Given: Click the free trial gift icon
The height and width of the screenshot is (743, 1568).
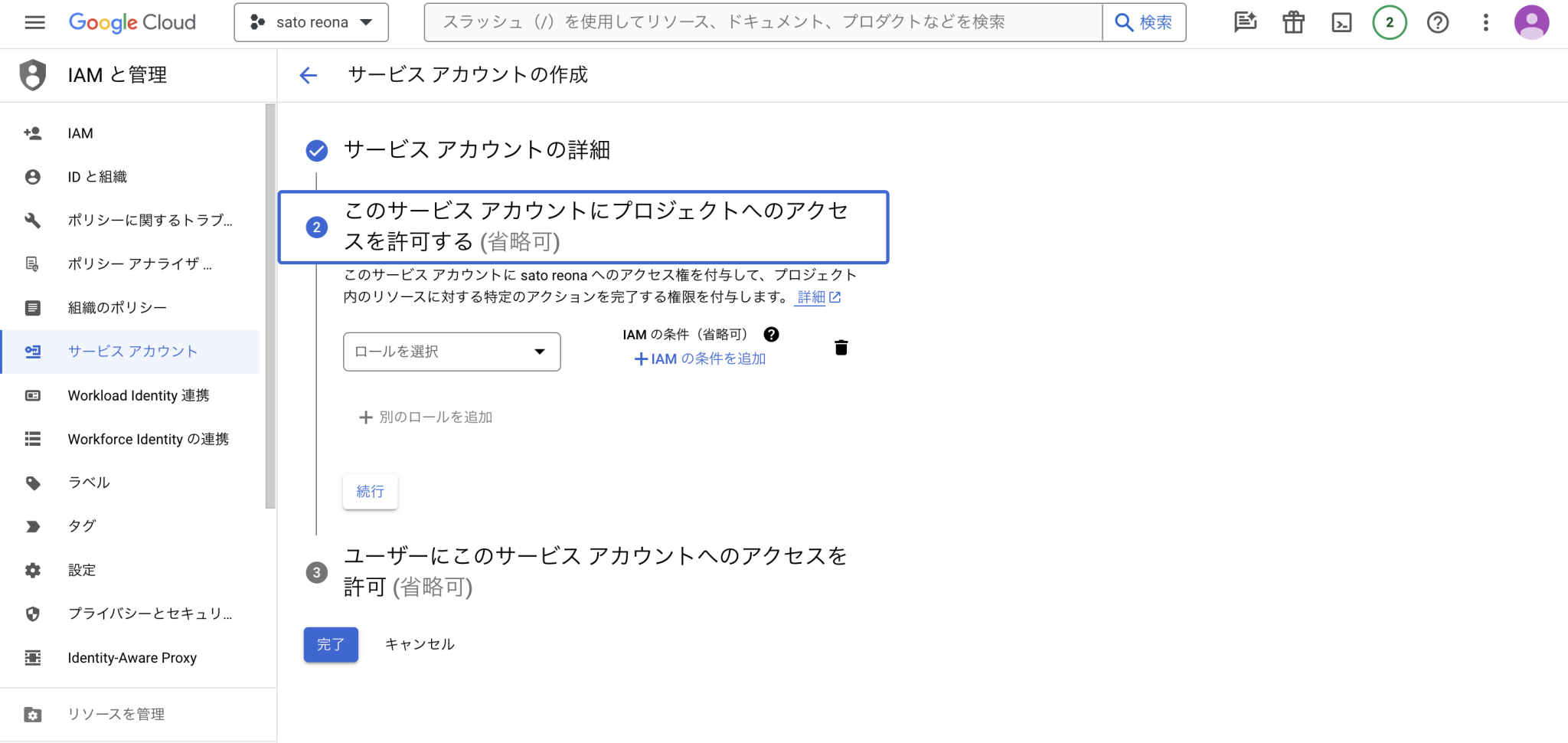Looking at the screenshot, I should pos(1293,22).
